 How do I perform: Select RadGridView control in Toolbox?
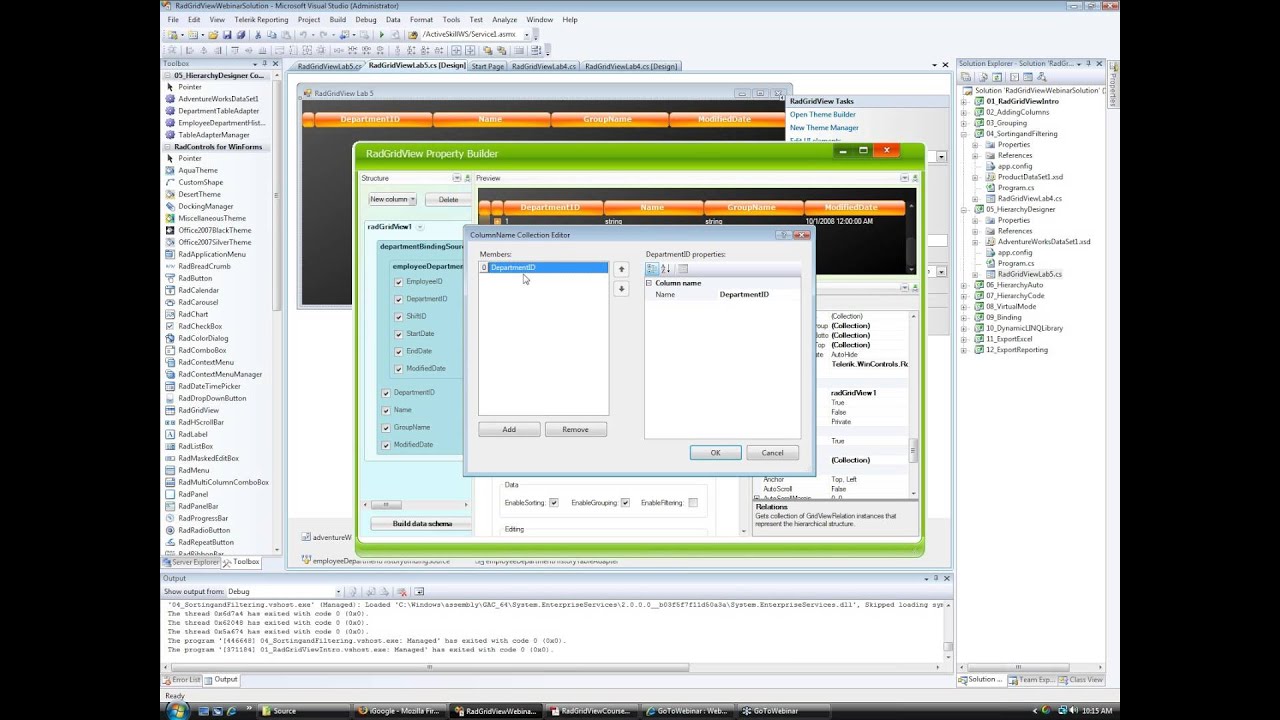(x=198, y=410)
